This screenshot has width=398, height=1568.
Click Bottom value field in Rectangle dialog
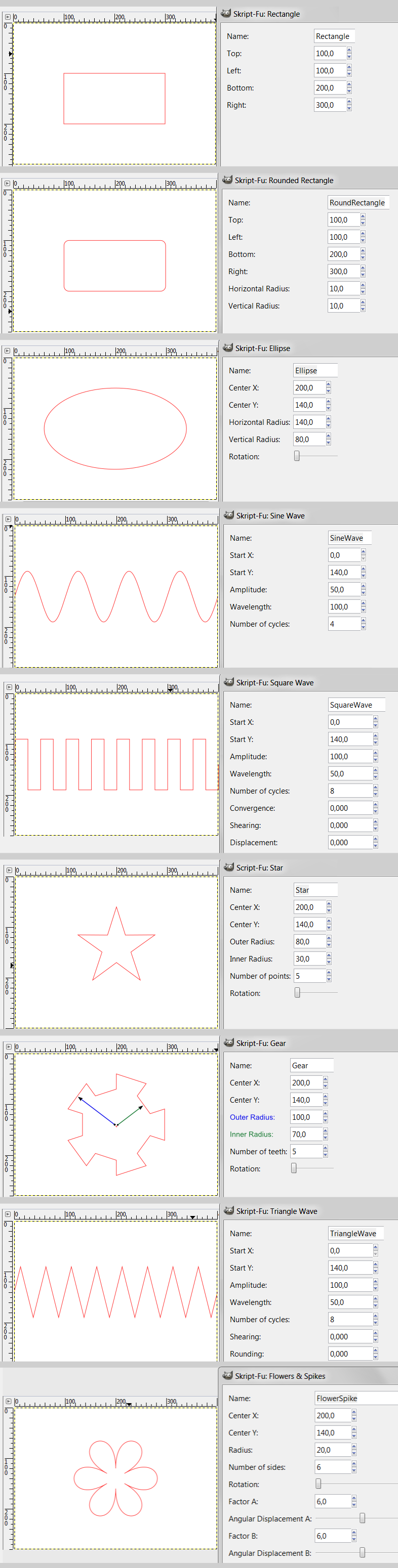pos(330,88)
